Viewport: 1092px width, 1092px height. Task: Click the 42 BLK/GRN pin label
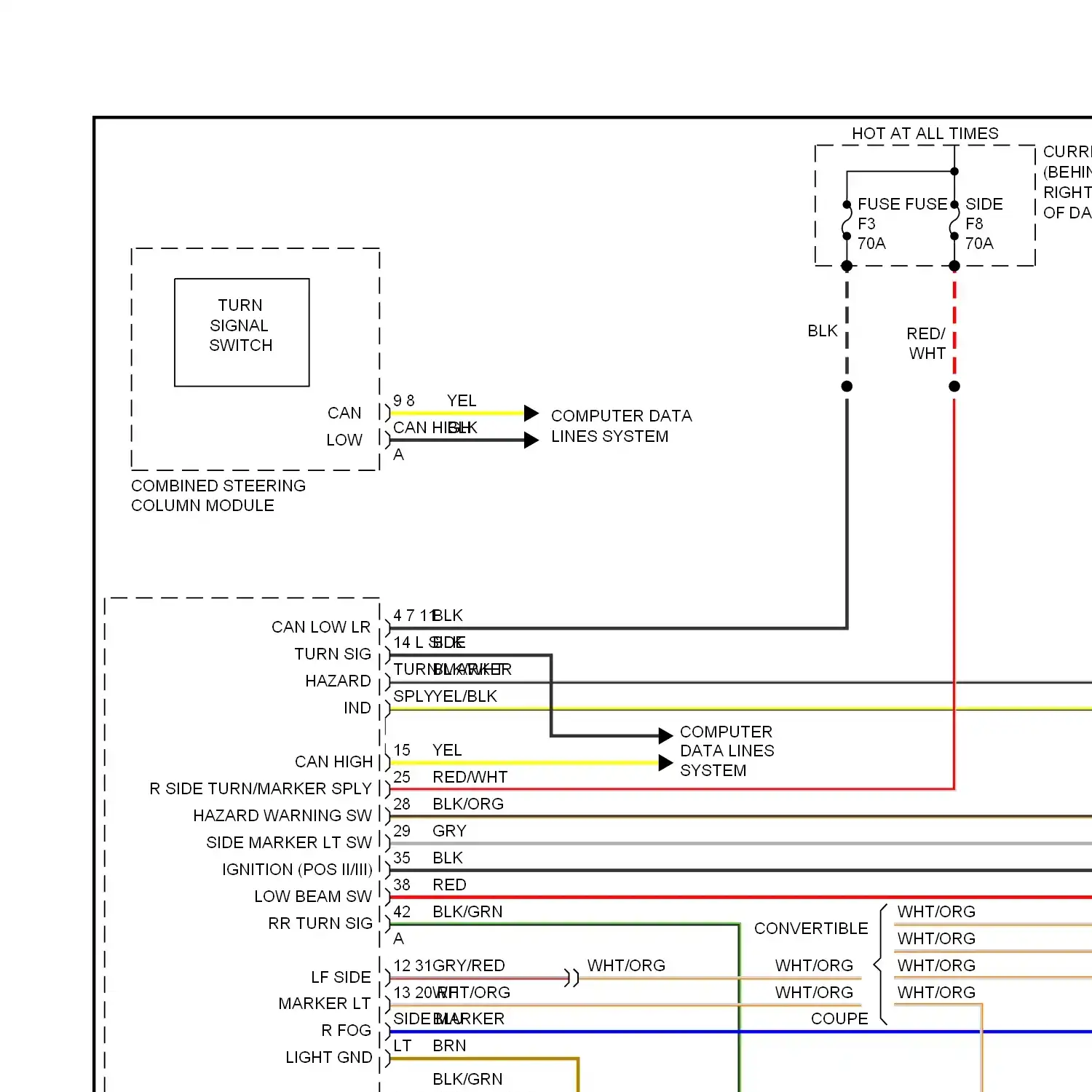(x=448, y=911)
